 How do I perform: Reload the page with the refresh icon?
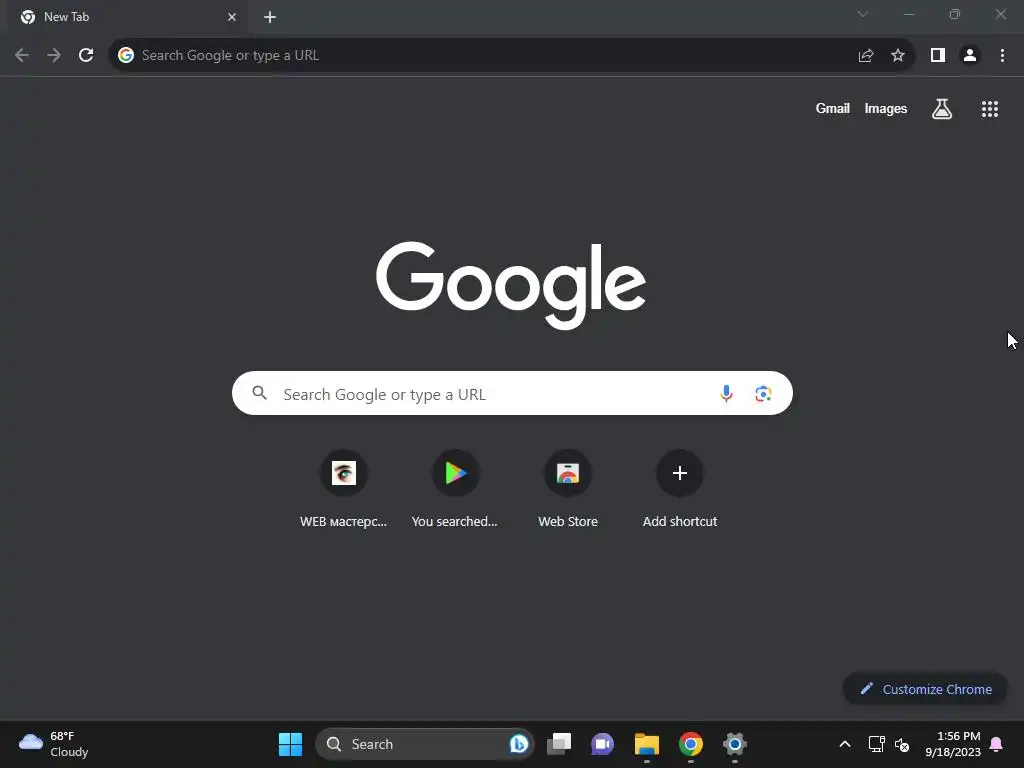coord(86,56)
